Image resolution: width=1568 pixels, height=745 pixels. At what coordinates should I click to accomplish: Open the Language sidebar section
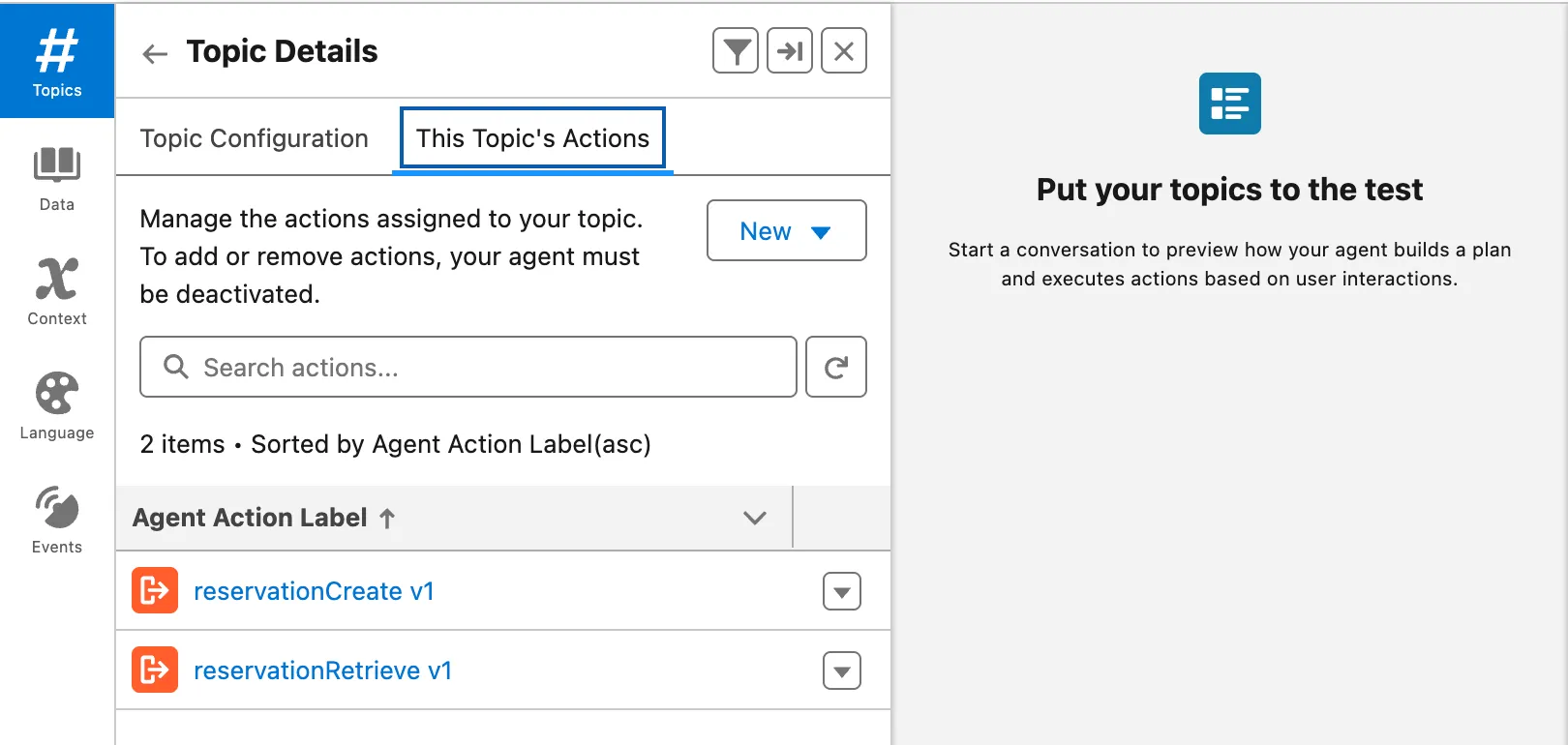[x=57, y=405]
